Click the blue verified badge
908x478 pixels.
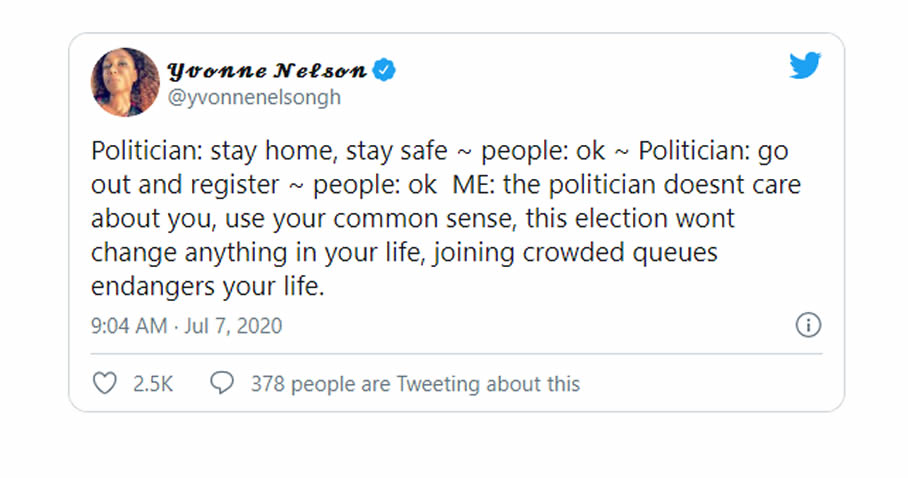(x=384, y=70)
